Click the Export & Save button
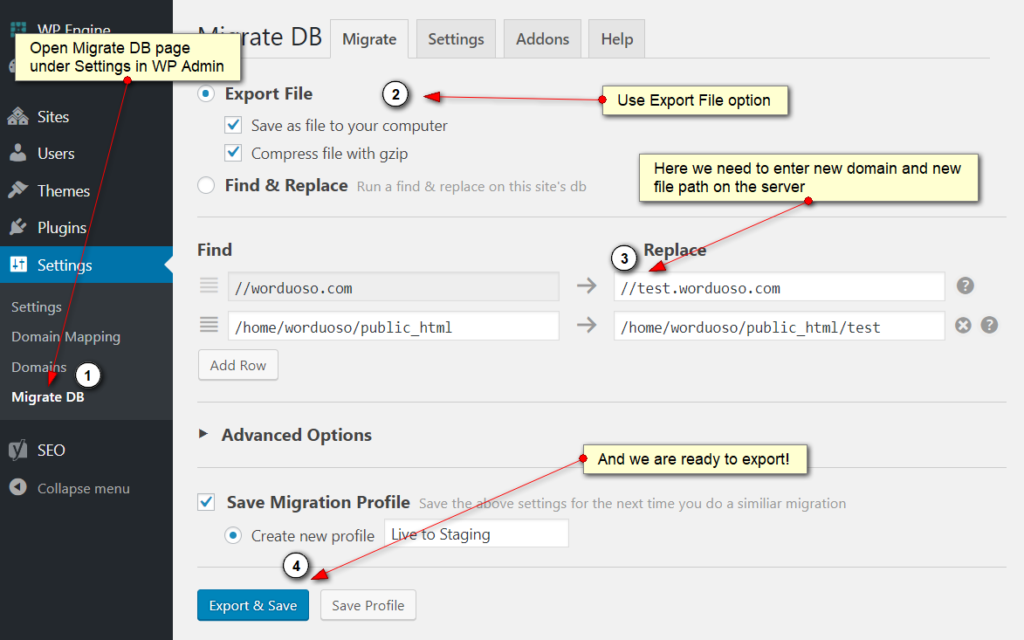This screenshot has height=640, width=1024. [x=253, y=605]
